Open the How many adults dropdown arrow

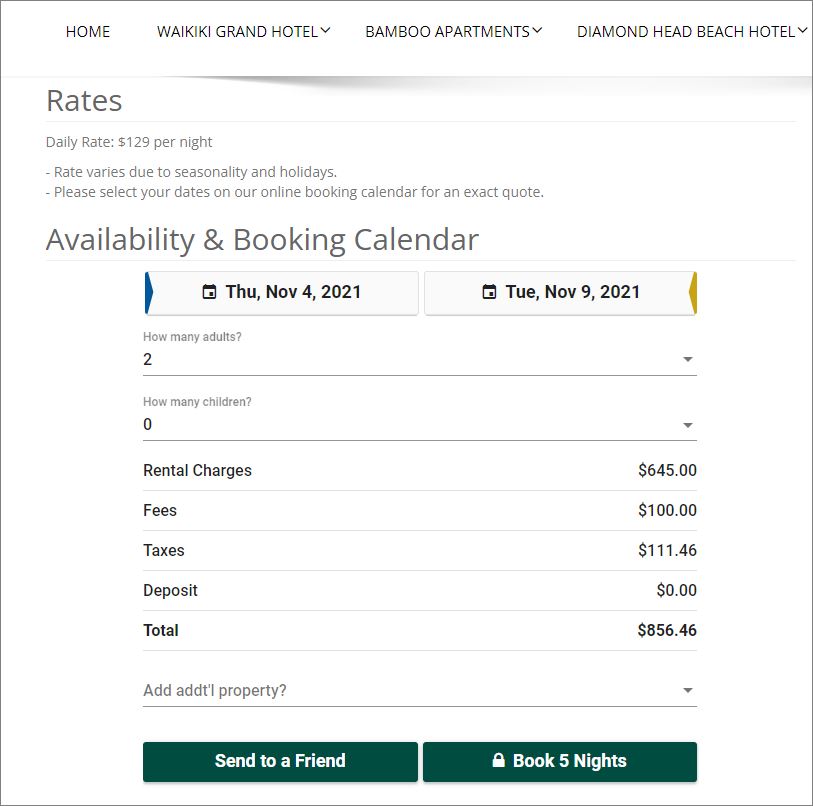[688, 359]
